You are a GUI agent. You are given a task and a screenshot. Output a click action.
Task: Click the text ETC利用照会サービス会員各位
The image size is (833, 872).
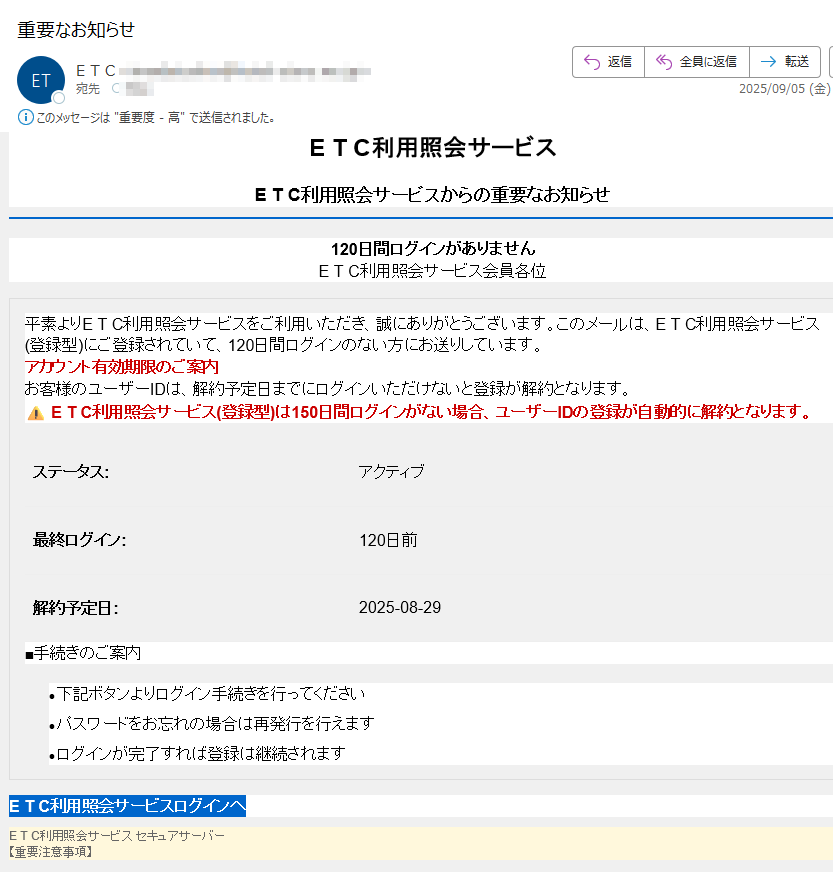click(432, 271)
